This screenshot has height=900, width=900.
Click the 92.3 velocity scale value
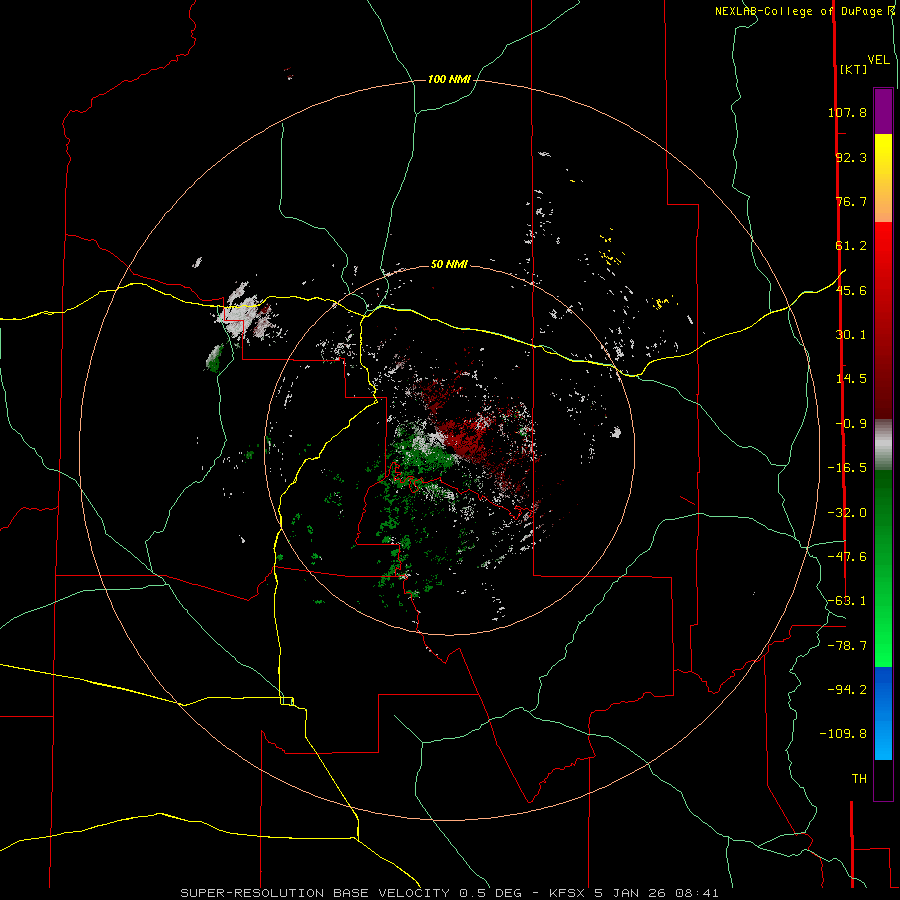coord(851,157)
